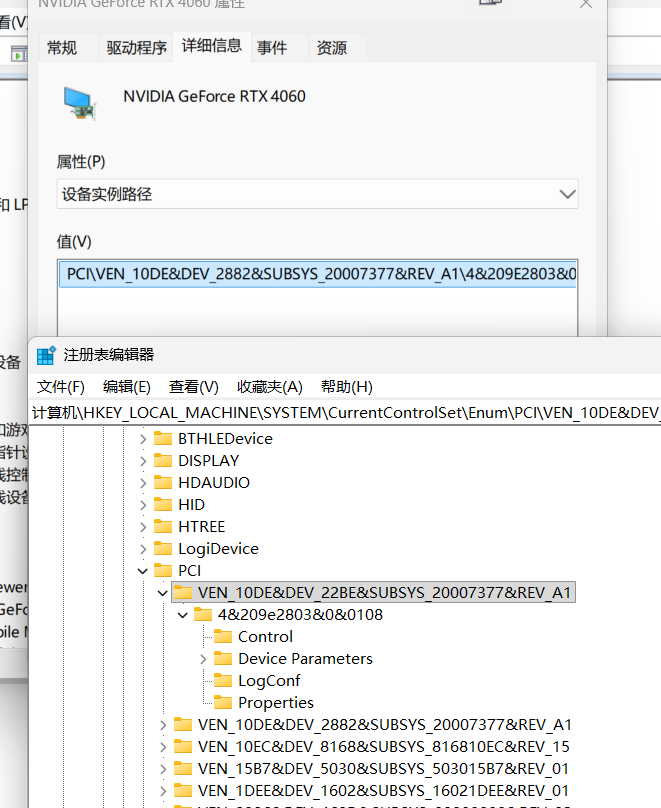Open the 驱动程序 tab
This screenshot has width=661, height=808.
click(x=136, y=48)
